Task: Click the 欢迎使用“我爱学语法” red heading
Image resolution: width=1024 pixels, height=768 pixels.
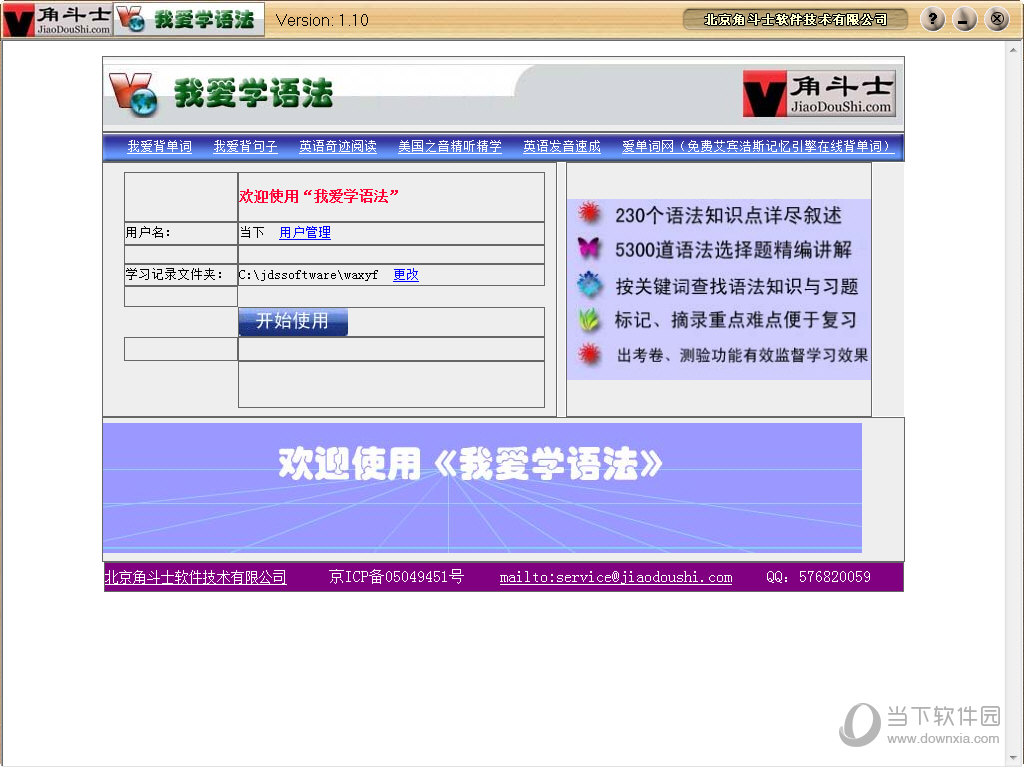Action: [319, 196]
